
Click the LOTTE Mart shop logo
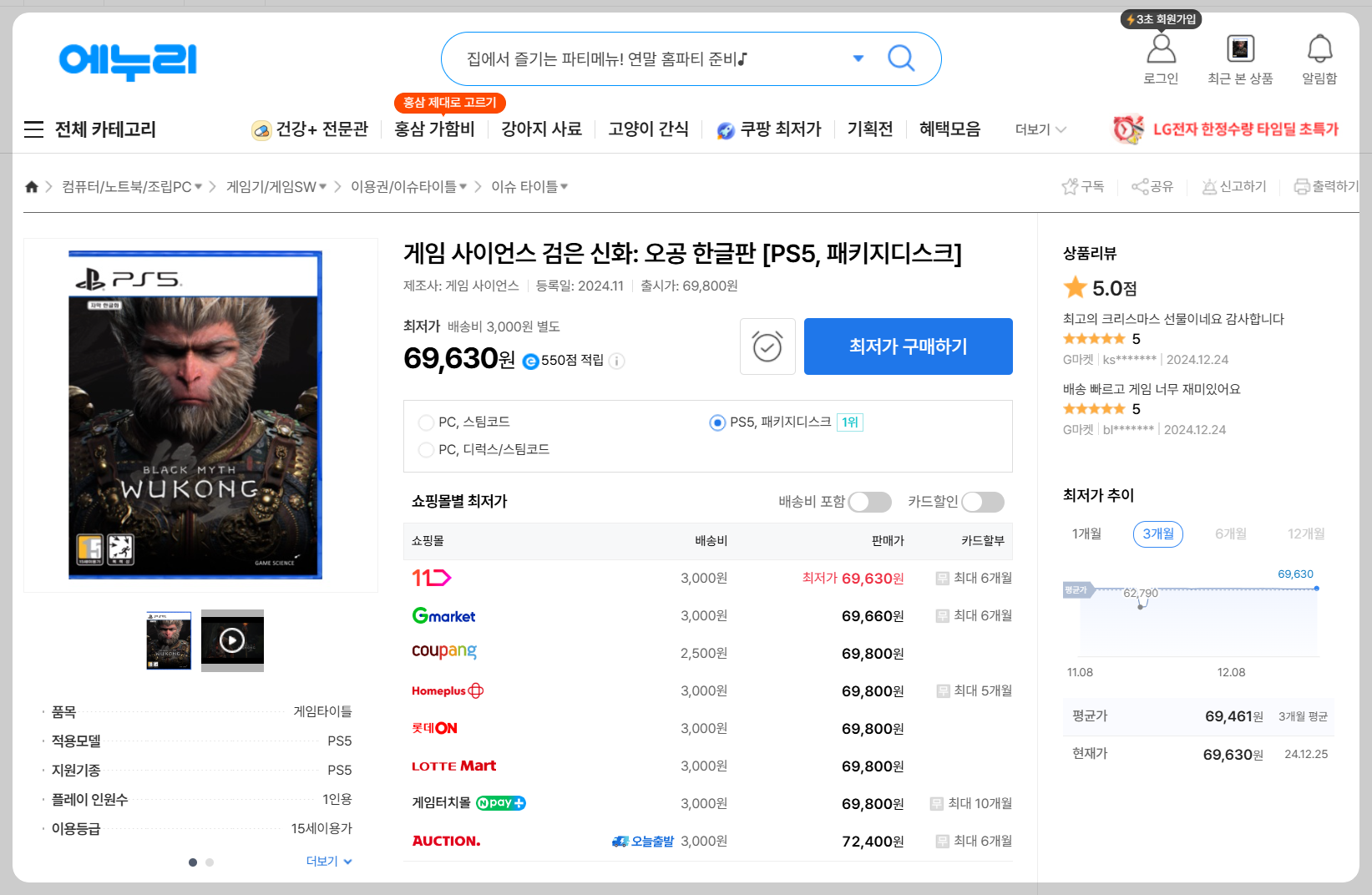pos(453,766)
